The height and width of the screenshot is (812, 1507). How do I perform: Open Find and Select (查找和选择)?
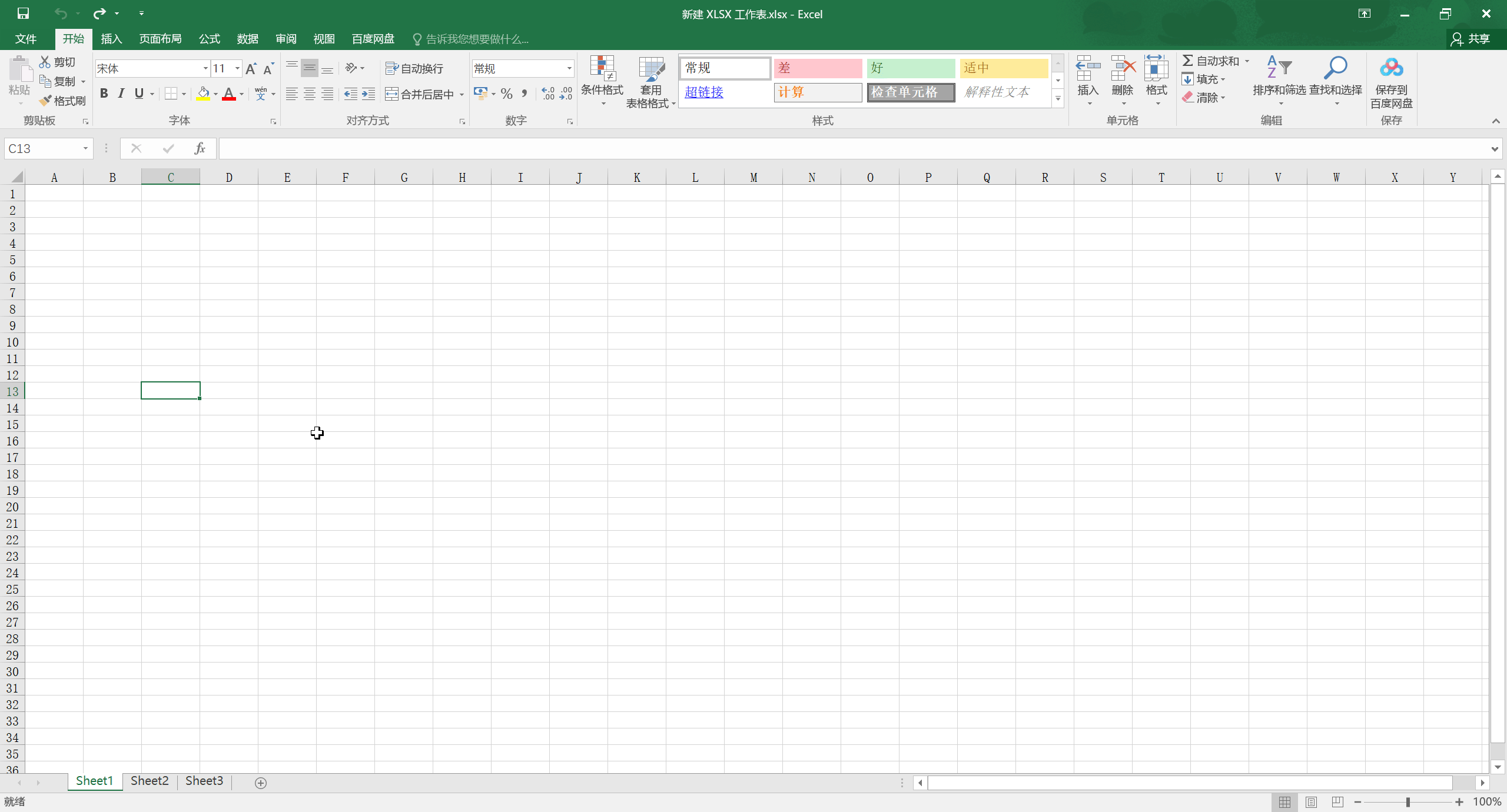click(x=1336, y=81)
